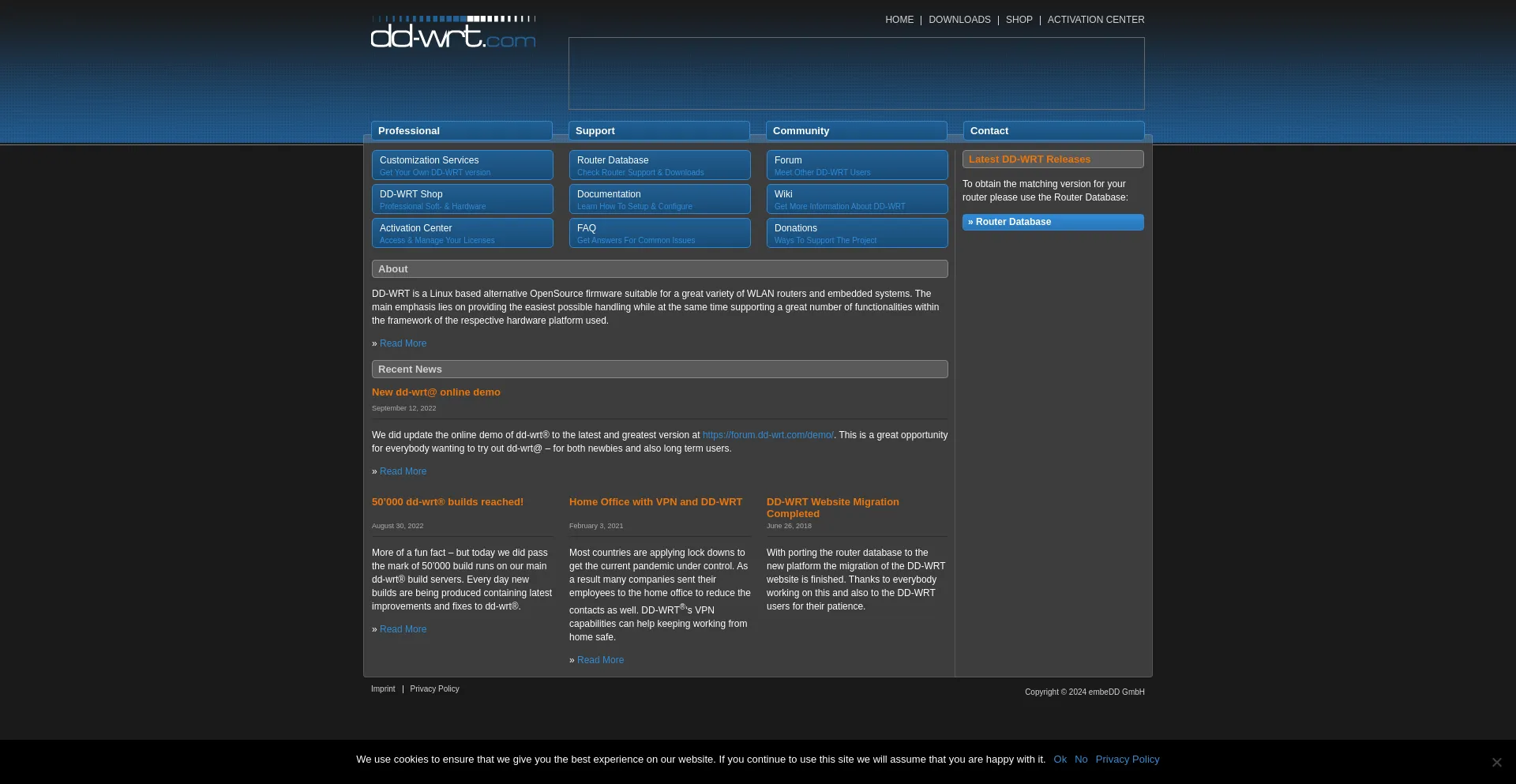This screenshot has width=1516, height=784.
Task: Click Read More under About
Action: 403,343
